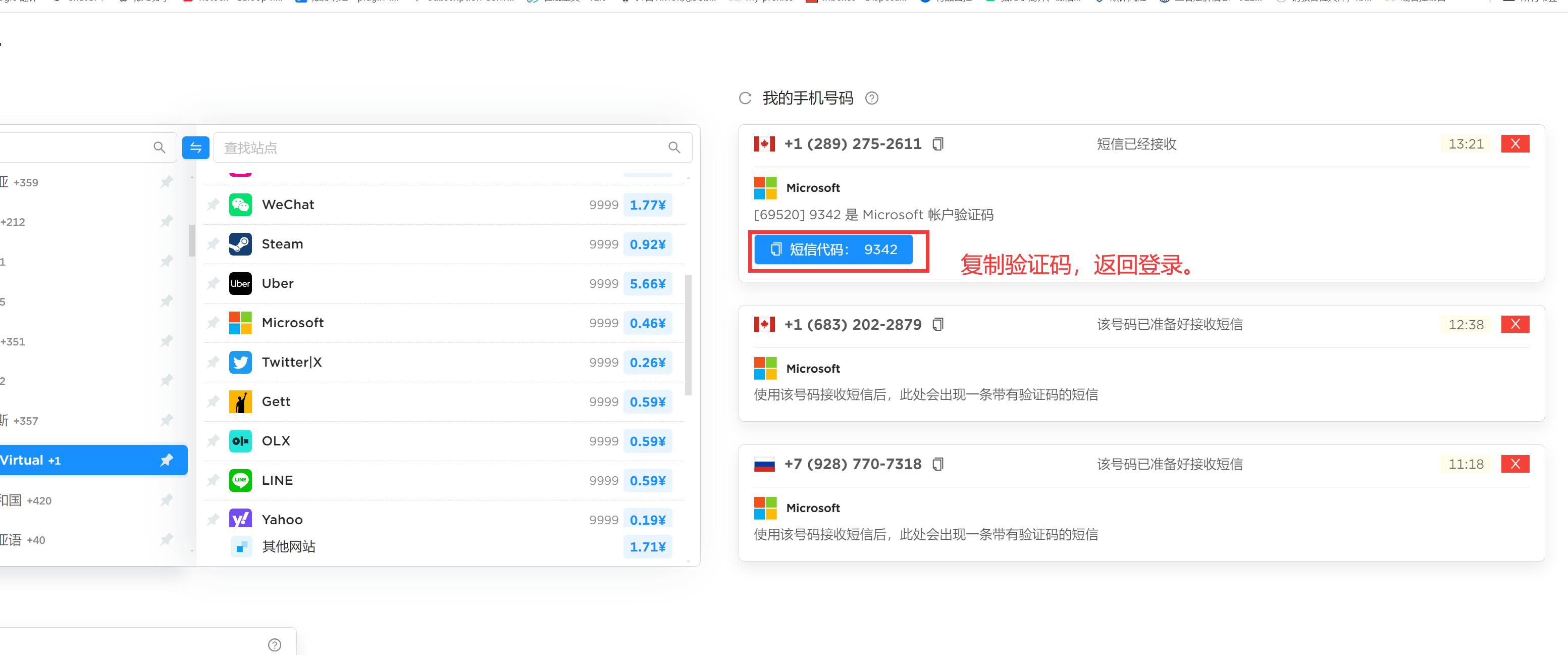The height and width of the screenshot is (655, 1568).
Task: Buy 其他网站 number for 1.71¥
Action: coord(648,546)
